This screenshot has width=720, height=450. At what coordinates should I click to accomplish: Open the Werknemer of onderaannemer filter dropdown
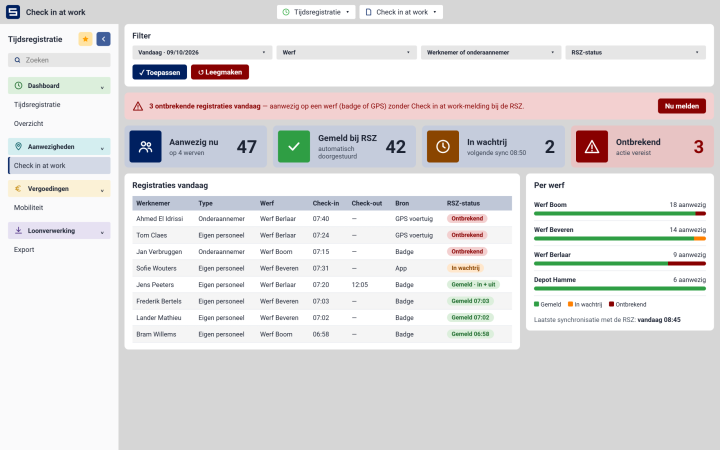pyautogui.click(x=491, y=52)
